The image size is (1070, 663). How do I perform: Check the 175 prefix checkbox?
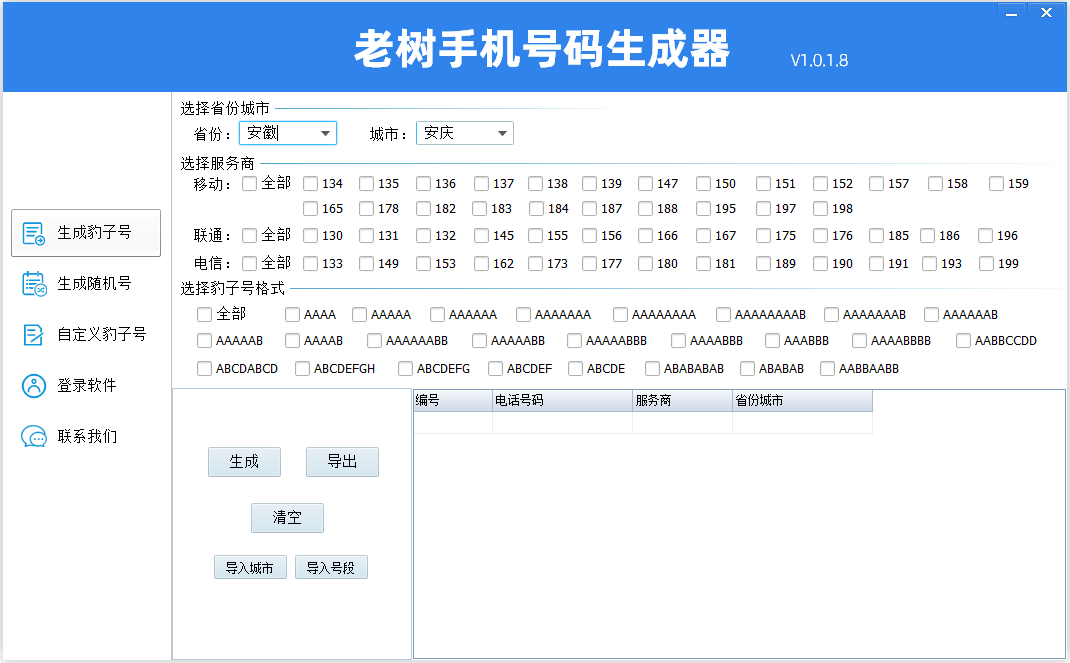point(764,235)
